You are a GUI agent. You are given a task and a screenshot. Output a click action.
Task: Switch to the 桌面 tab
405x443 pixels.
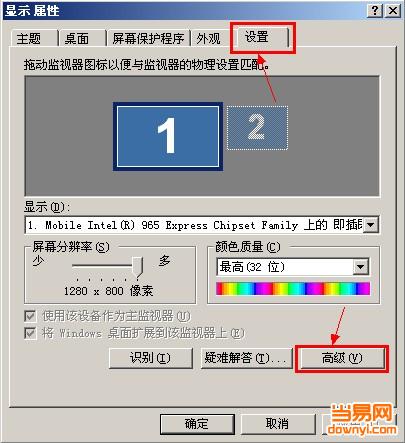click(x=77, y=39)
